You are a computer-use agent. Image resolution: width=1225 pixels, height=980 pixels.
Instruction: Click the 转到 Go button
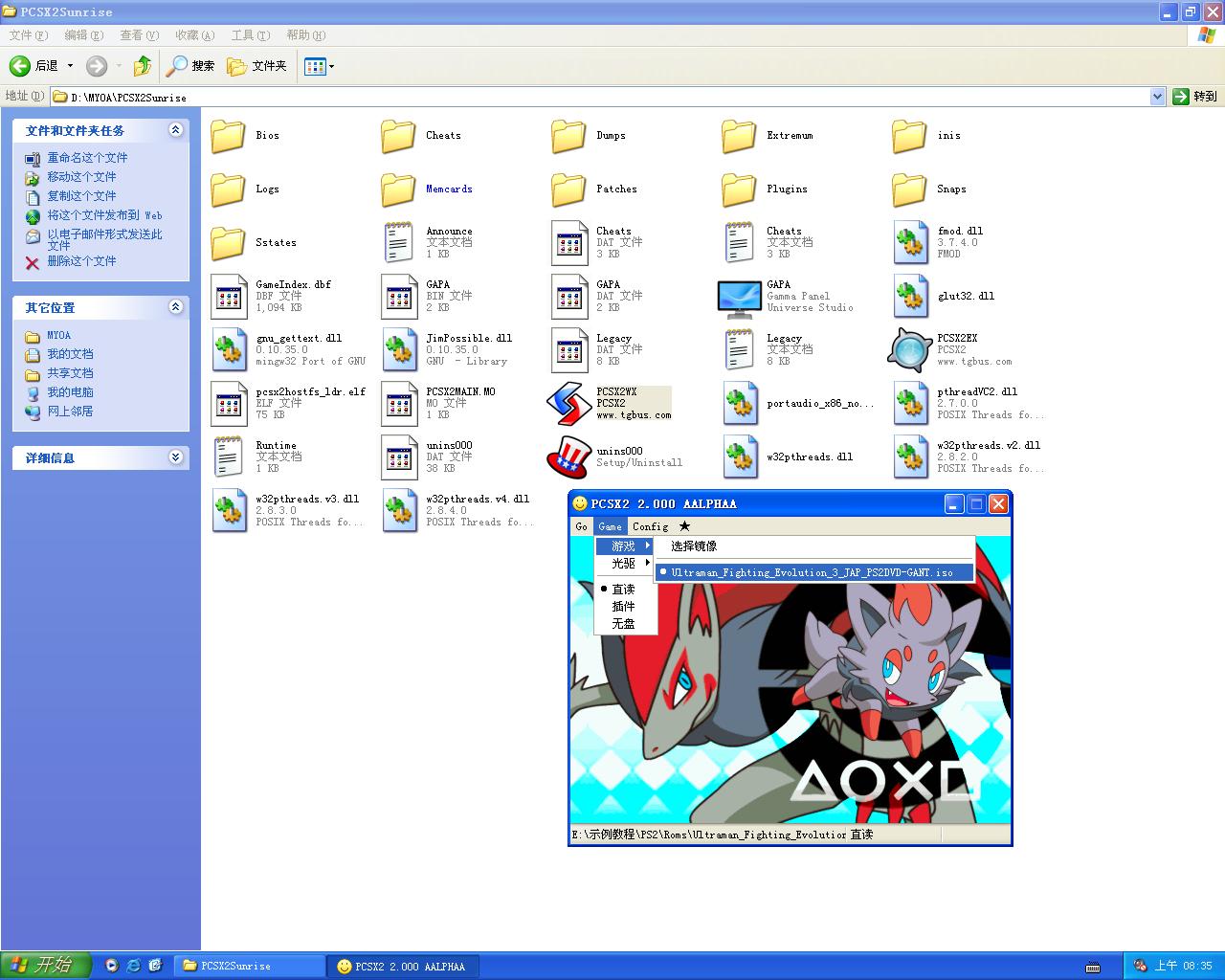(1195, 97)
